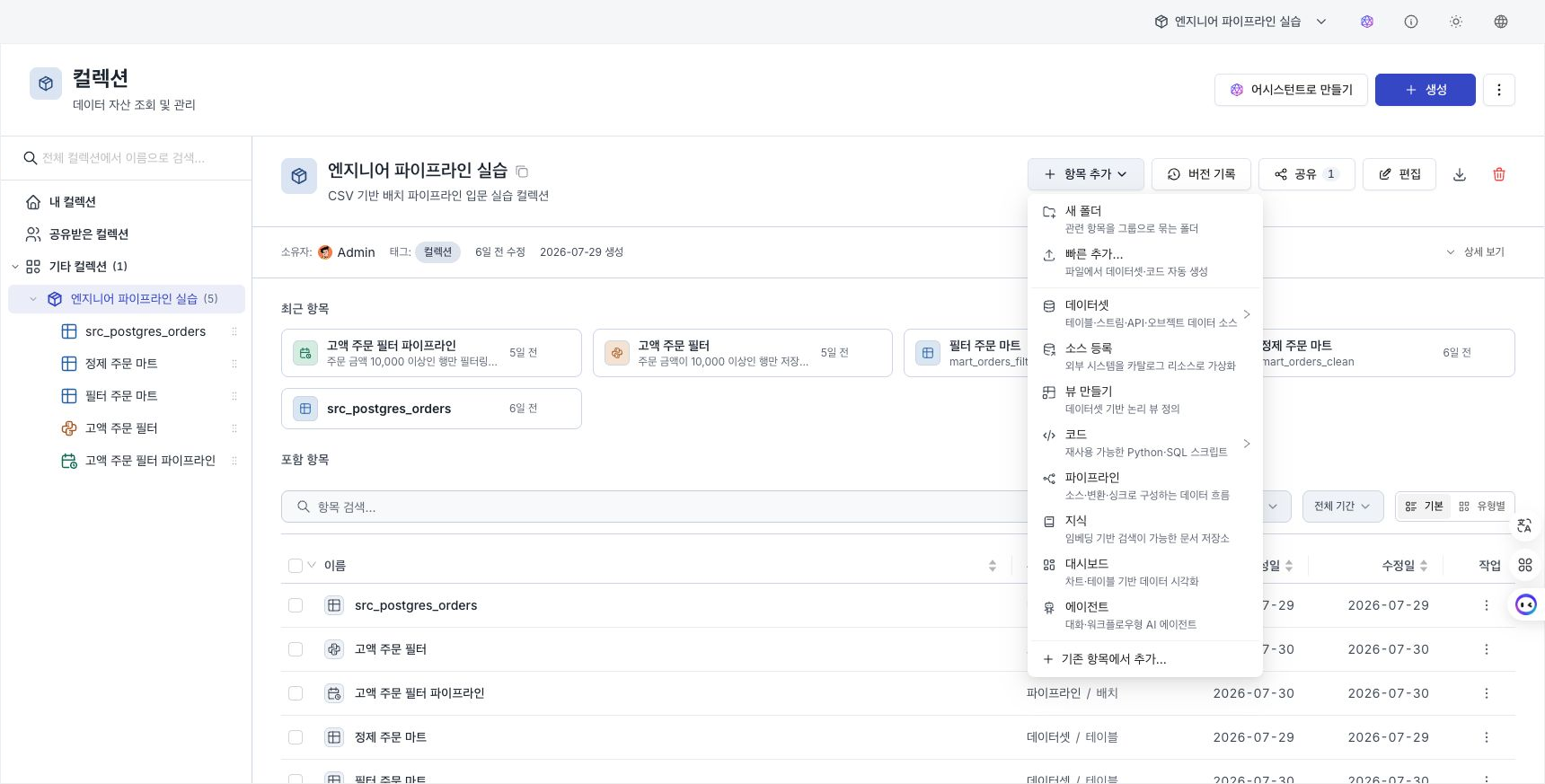Click the blue 생성 button
1545x784 pixels.
click(x=1425, y=90)
